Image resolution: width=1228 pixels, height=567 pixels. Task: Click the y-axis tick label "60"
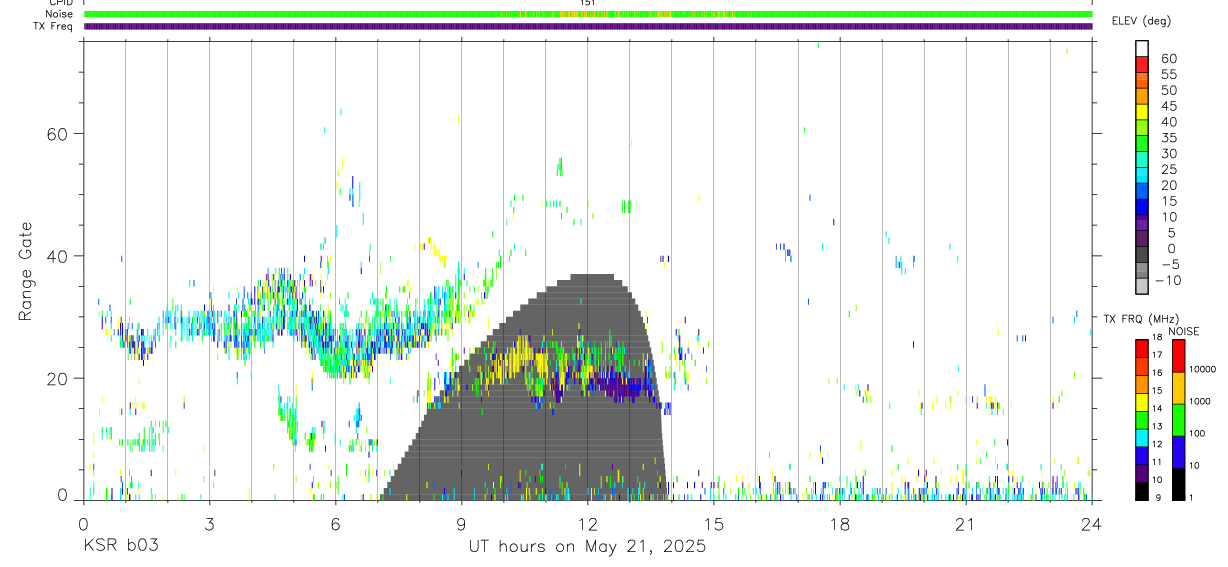click(58, 133)
